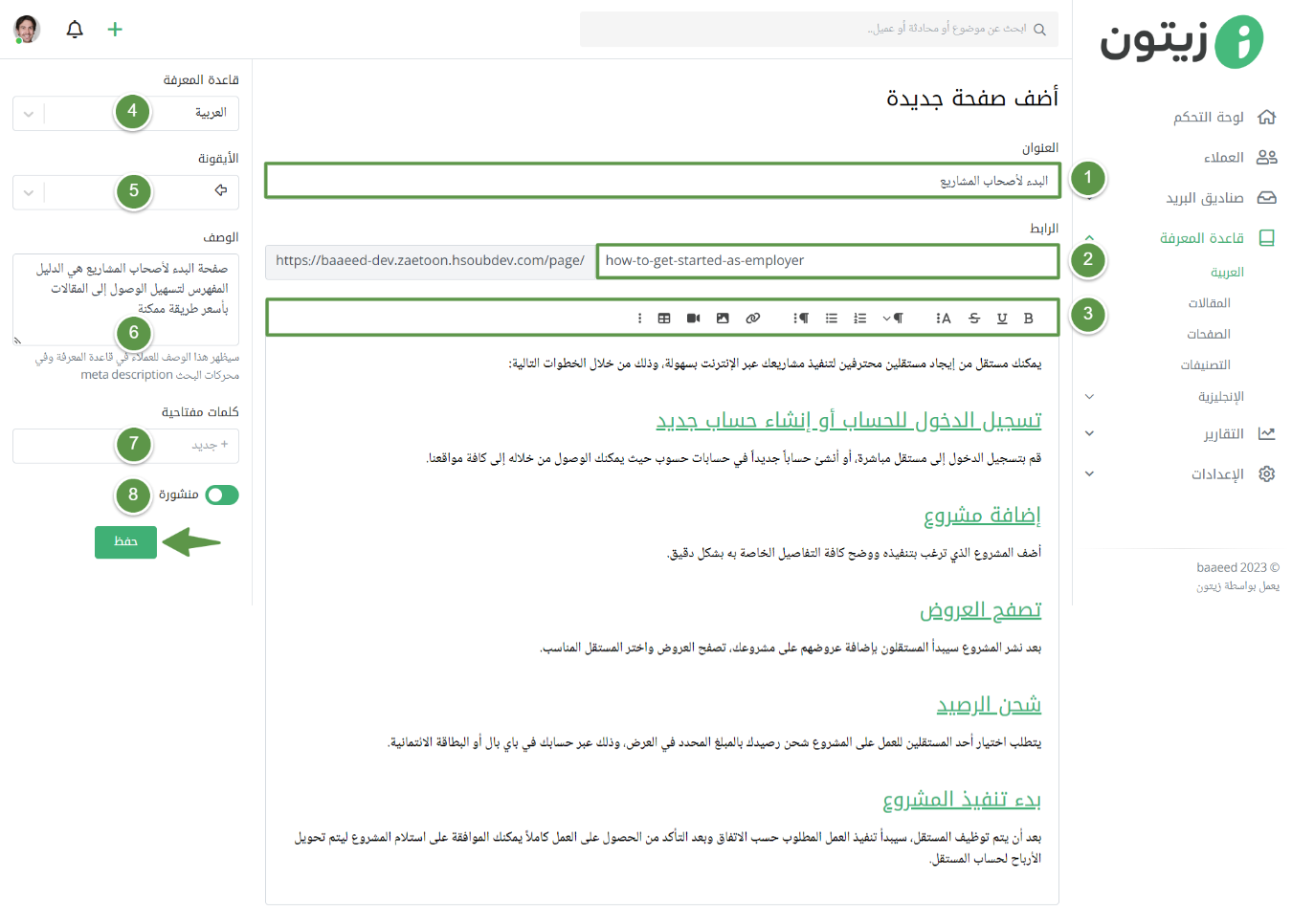This screenshot has height=924, width=1292.
Task: Open the قاعدة المعرفة dropdown showing العربية
Action: (125, 113)
